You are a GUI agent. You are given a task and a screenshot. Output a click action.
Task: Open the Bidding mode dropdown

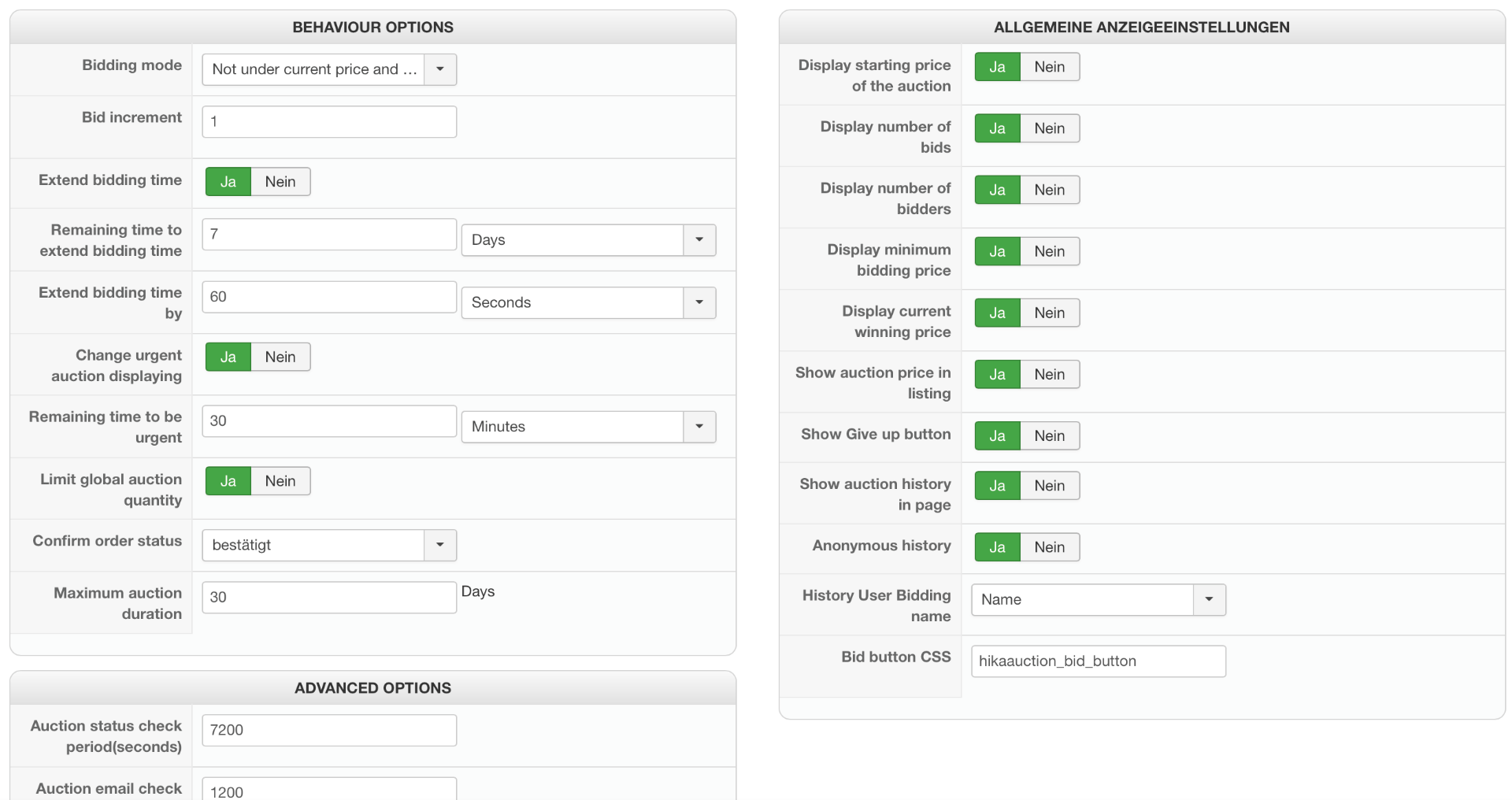(329, 69)
